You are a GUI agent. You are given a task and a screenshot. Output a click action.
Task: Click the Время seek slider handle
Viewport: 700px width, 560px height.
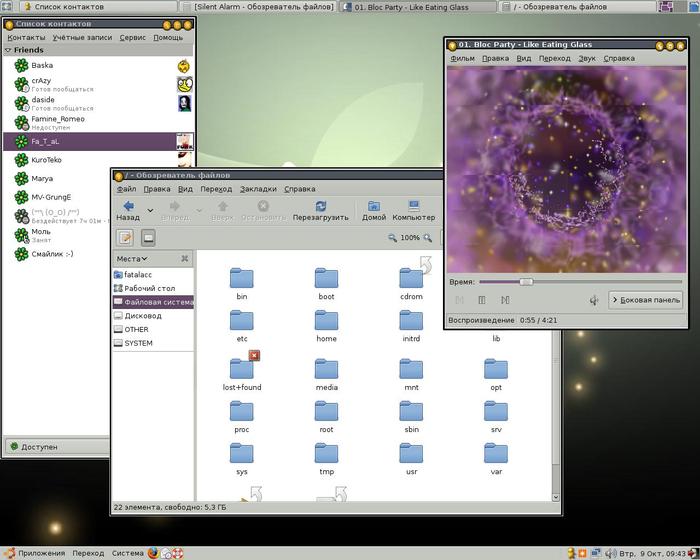526,282
